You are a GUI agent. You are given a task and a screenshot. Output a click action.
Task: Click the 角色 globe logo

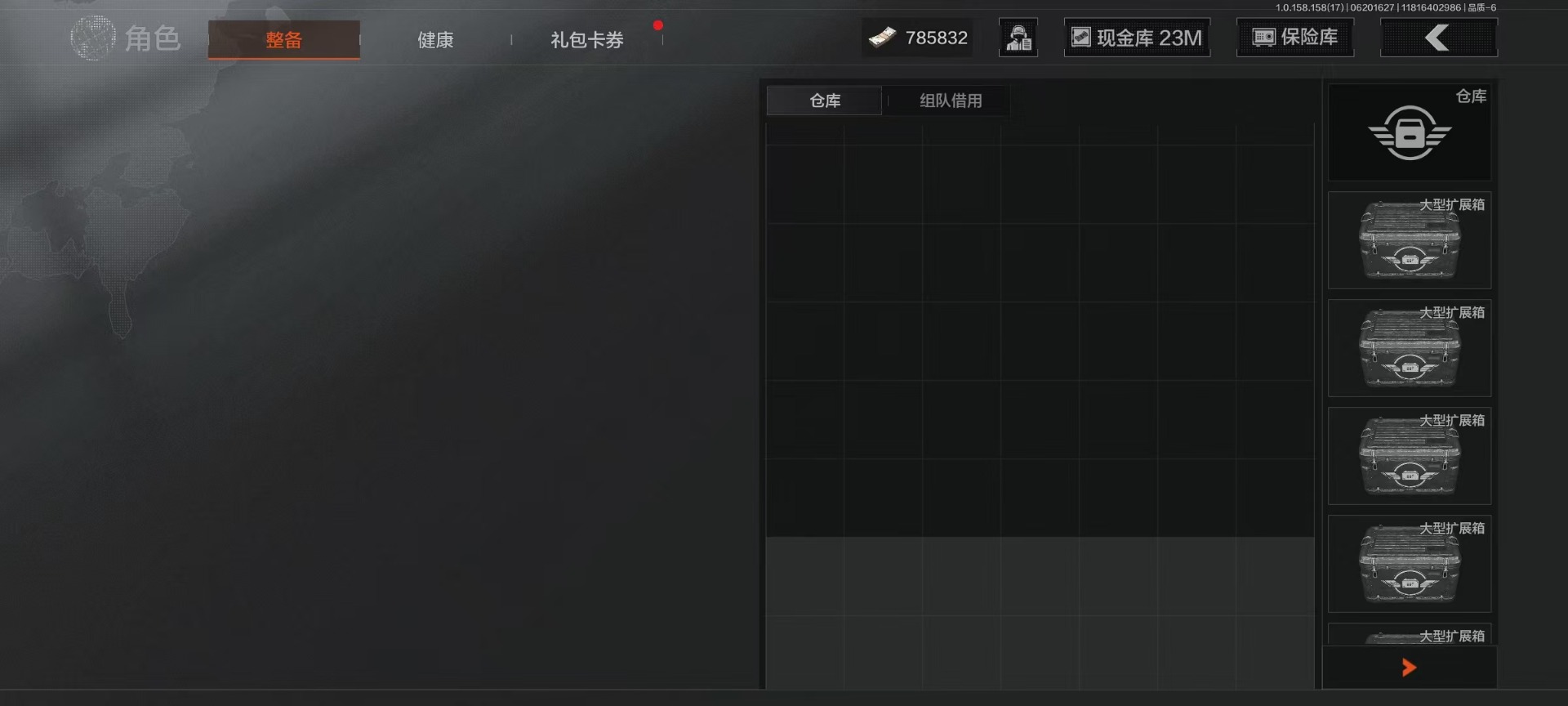[93, 38]
